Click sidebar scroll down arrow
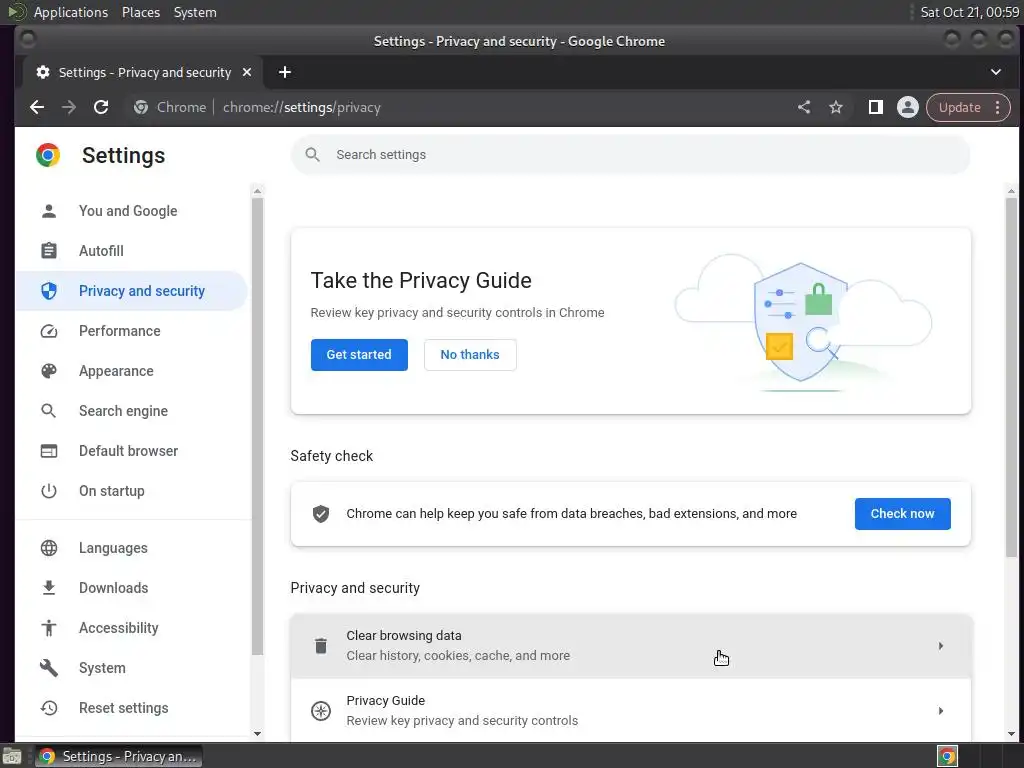This screenshot has width=1024, height=768. coord(257,733)
